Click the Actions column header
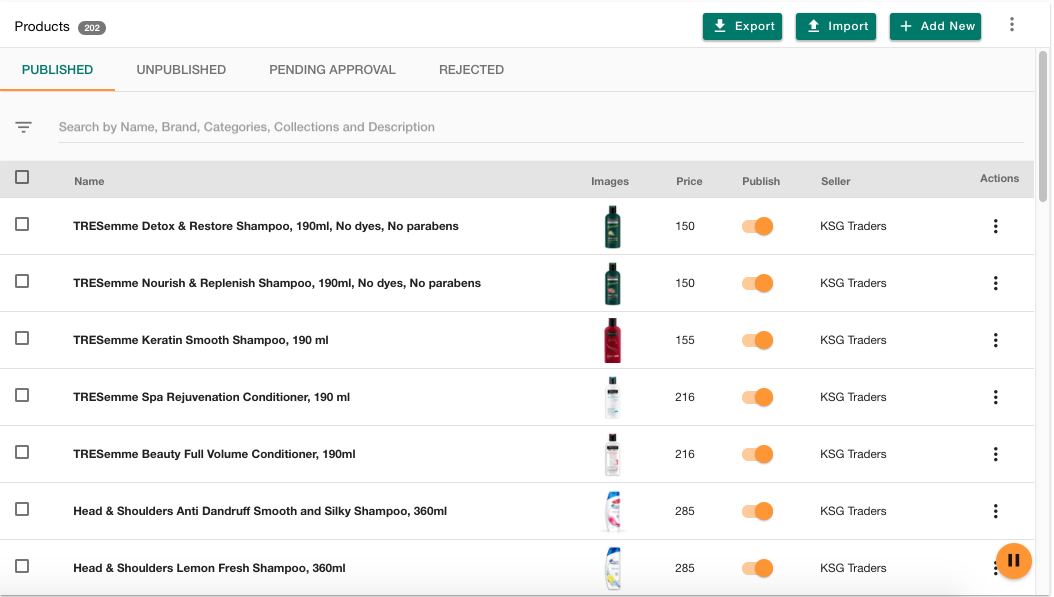This screenshot has width=1054, height=597. pos(999,178)
